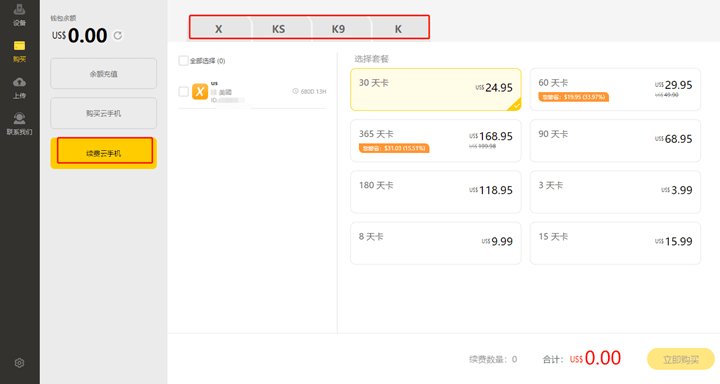This screenshot has width=720, height=384.
Task: Click the 续费数量: 0 text
Action: 493,359
